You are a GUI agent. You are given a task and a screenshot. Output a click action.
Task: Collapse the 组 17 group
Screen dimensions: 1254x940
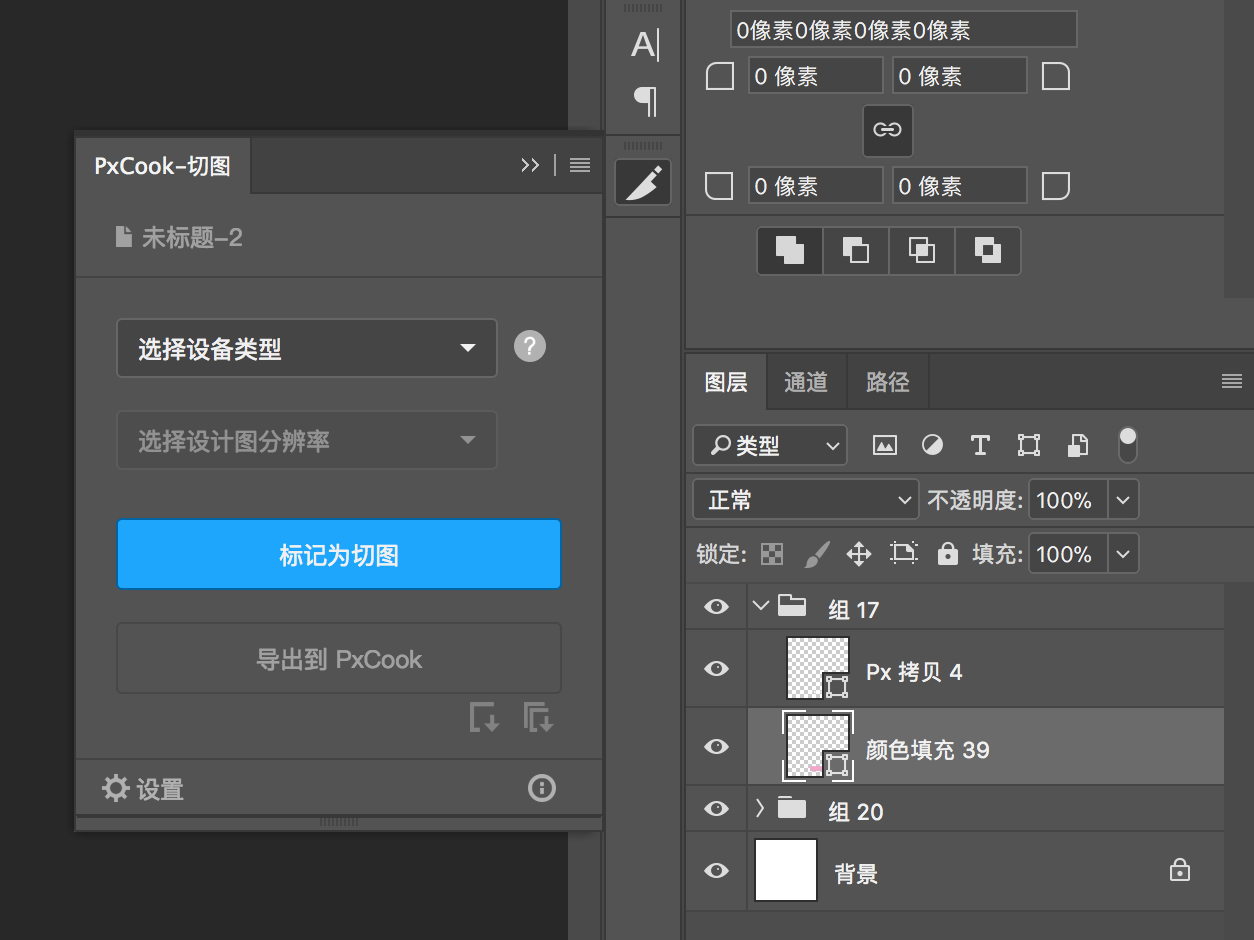coord(762,606)
